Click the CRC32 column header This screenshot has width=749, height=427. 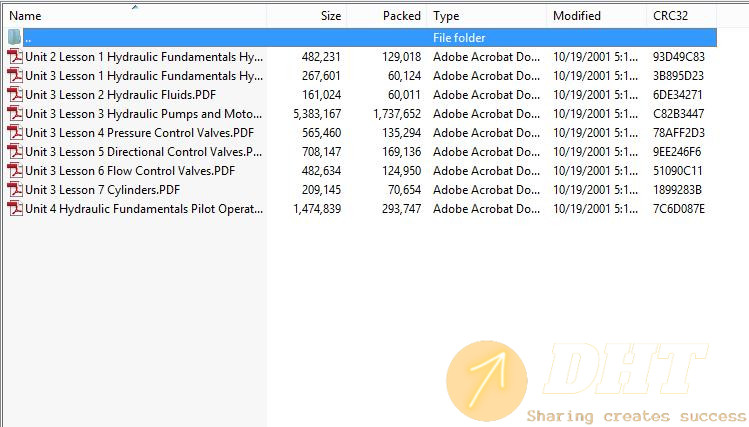682,16
